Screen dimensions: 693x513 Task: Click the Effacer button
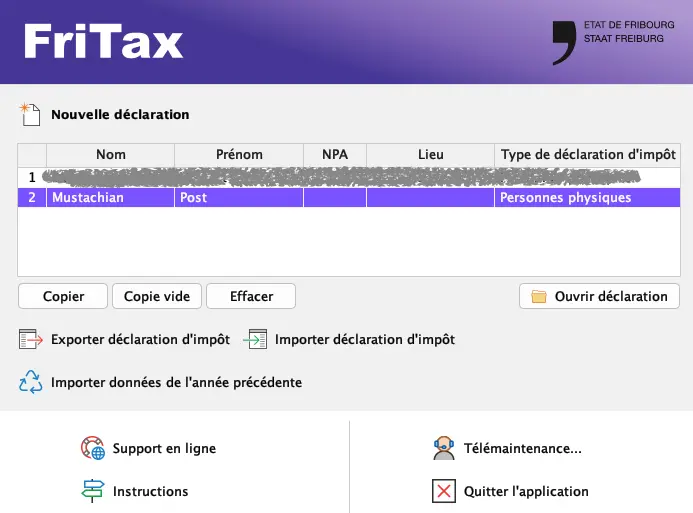251,296
